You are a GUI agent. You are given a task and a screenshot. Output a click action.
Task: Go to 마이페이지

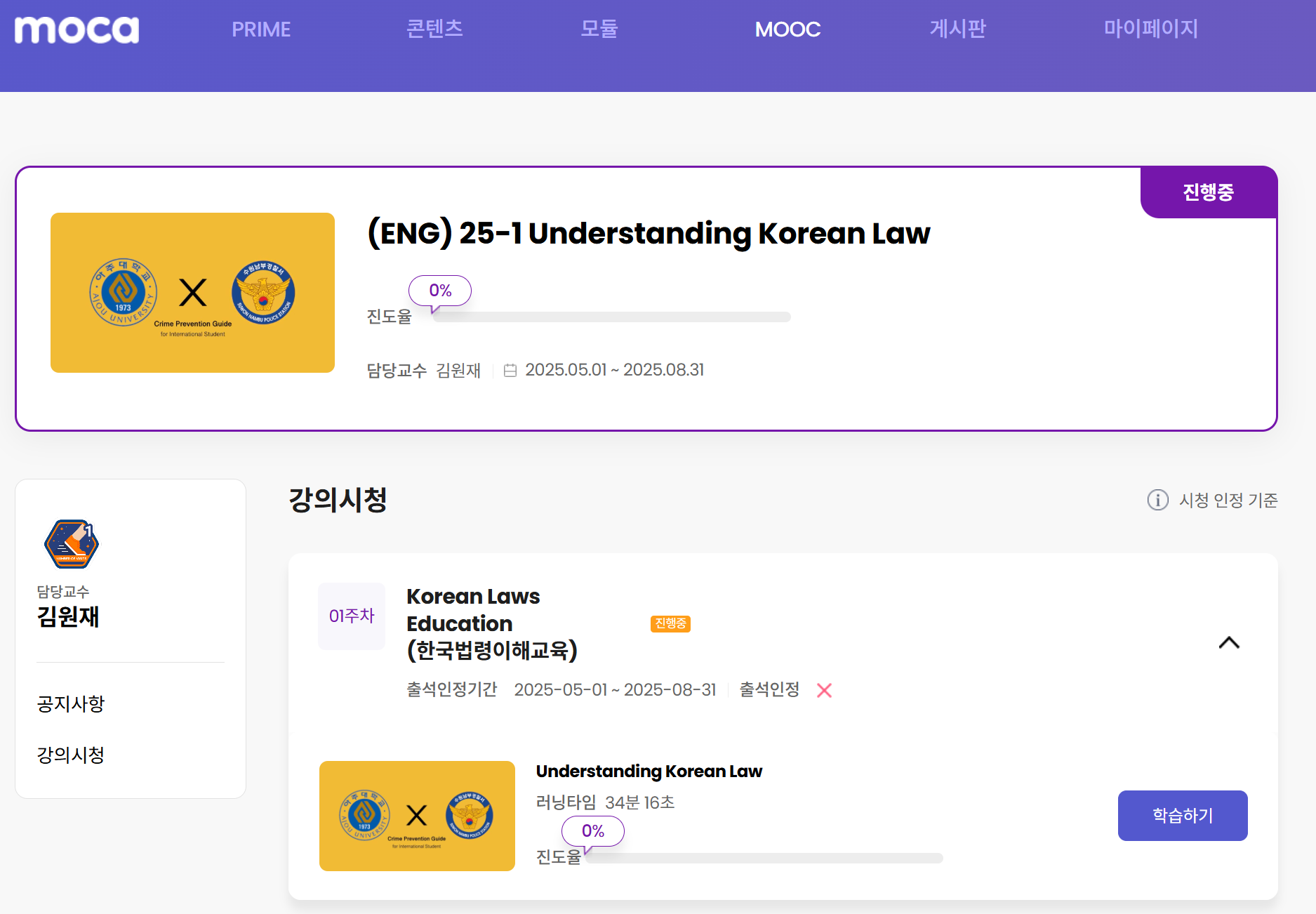1150,29
